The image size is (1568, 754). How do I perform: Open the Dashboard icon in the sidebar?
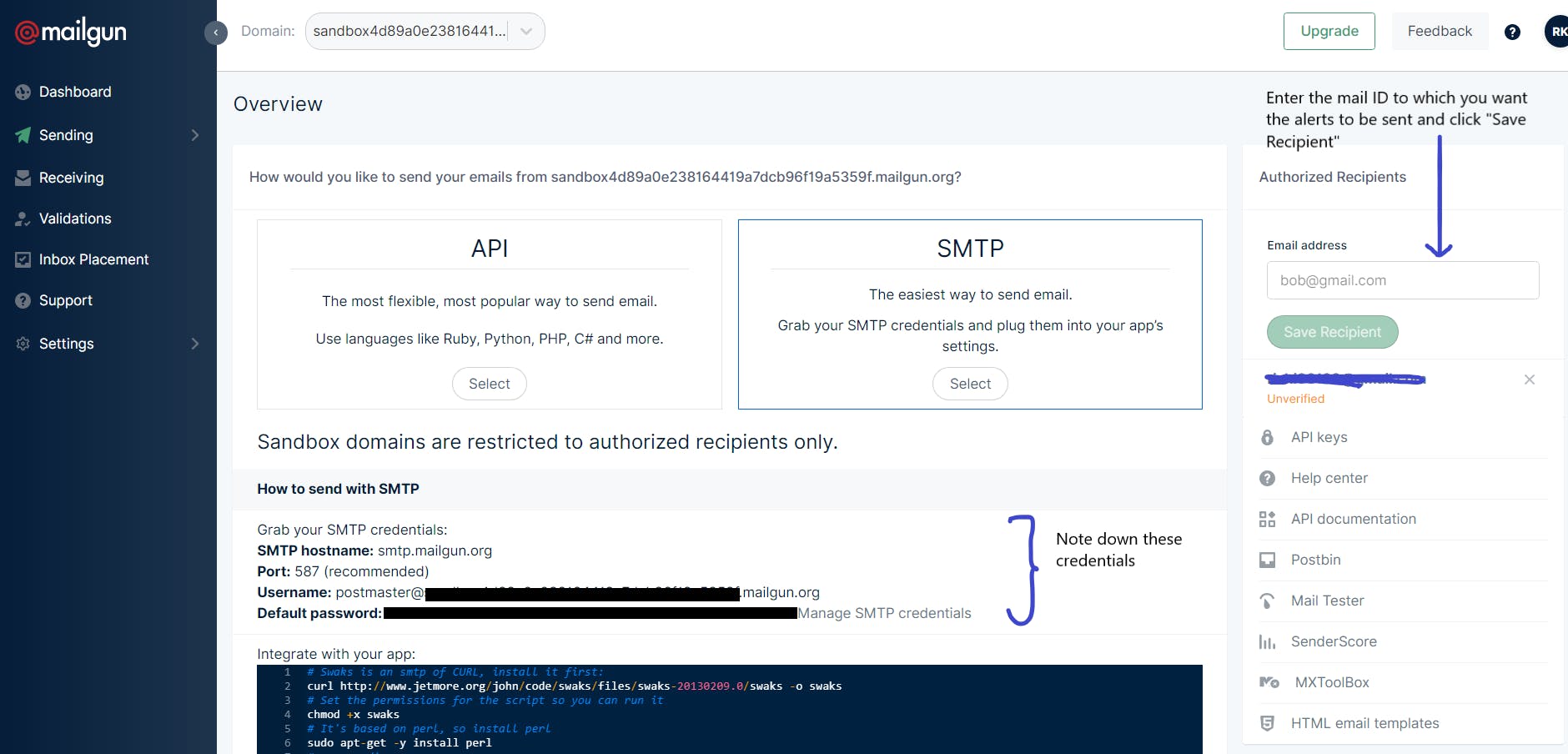(23, 92)
